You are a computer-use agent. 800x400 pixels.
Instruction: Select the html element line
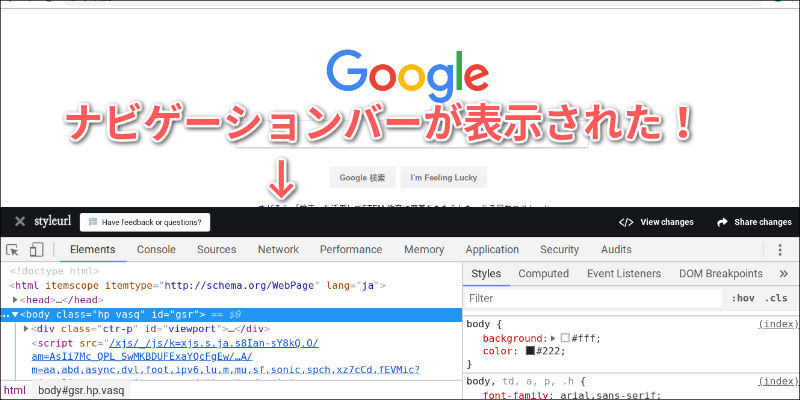point(197,286)
